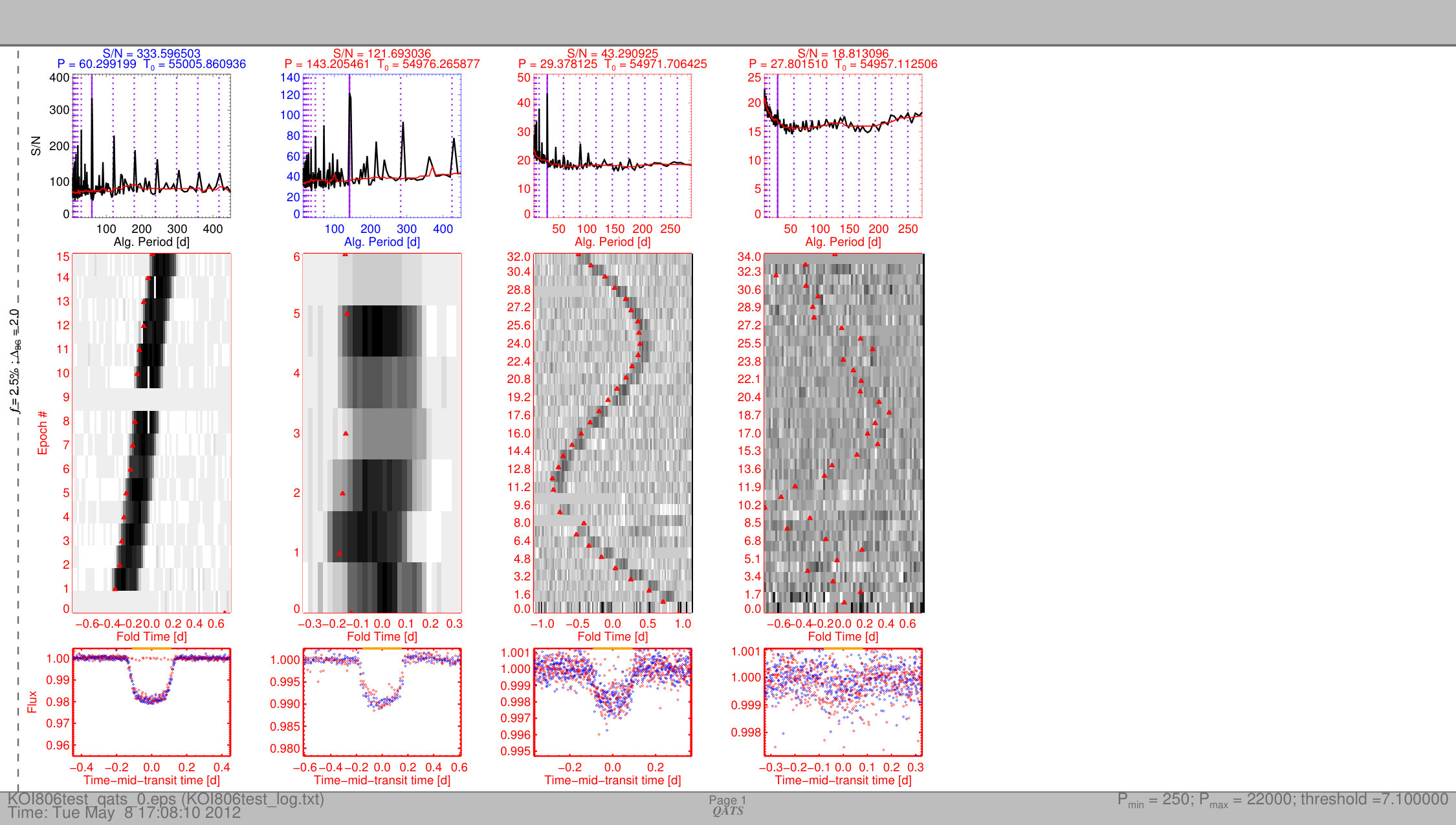Click the purple peak marker line in the P = 143.205461 periodogram
Viewport: 1456px width, 825px height.
(349, 146)
